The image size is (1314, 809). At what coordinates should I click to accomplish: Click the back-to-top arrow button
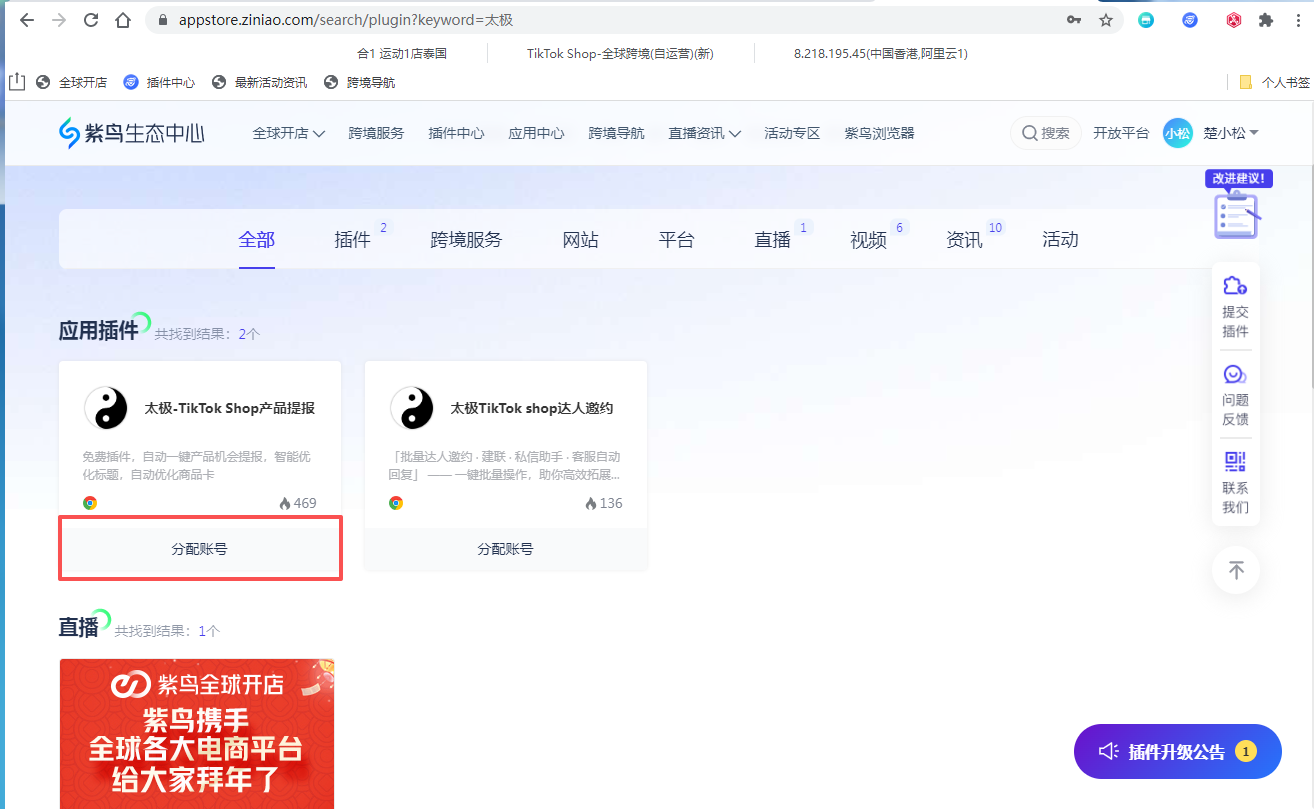[1236, 570]
